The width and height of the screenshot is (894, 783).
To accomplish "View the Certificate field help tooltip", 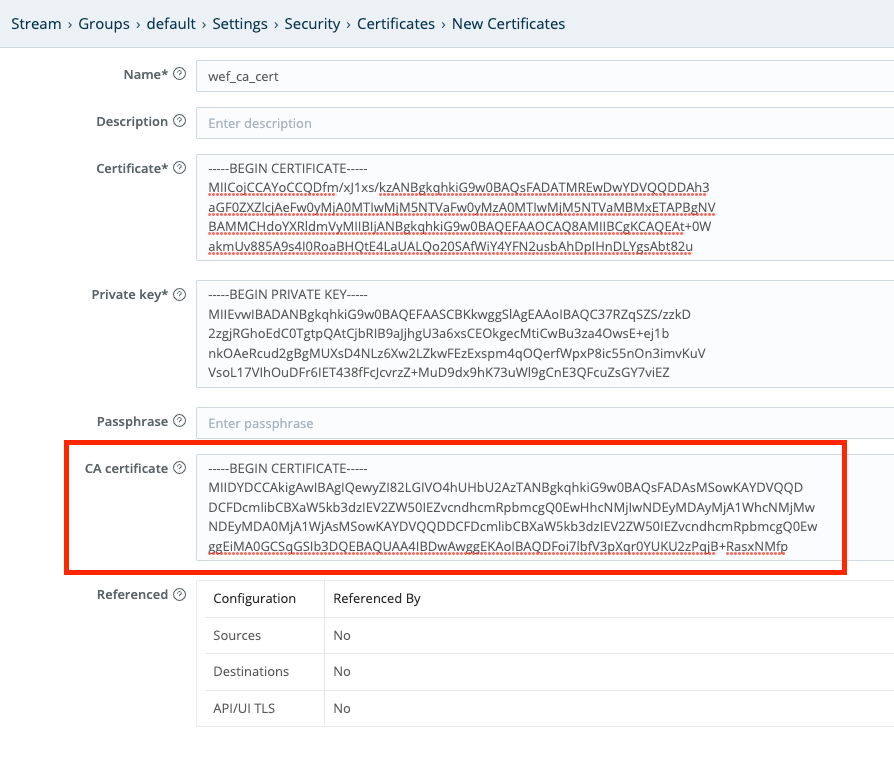I will point(179,168).
